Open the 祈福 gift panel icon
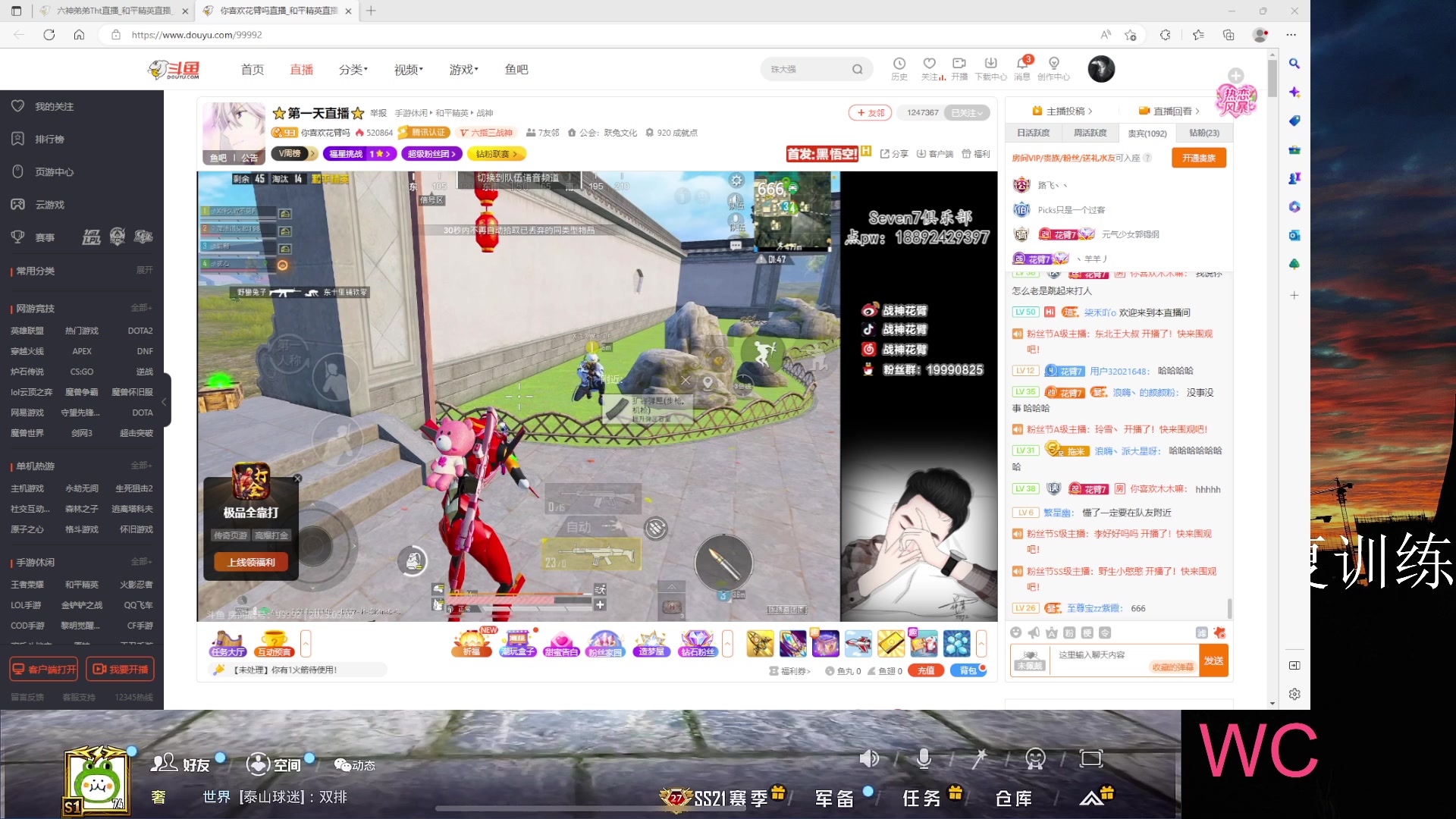1456x819 pixels. pyautogui.click(x=472, y=643)
